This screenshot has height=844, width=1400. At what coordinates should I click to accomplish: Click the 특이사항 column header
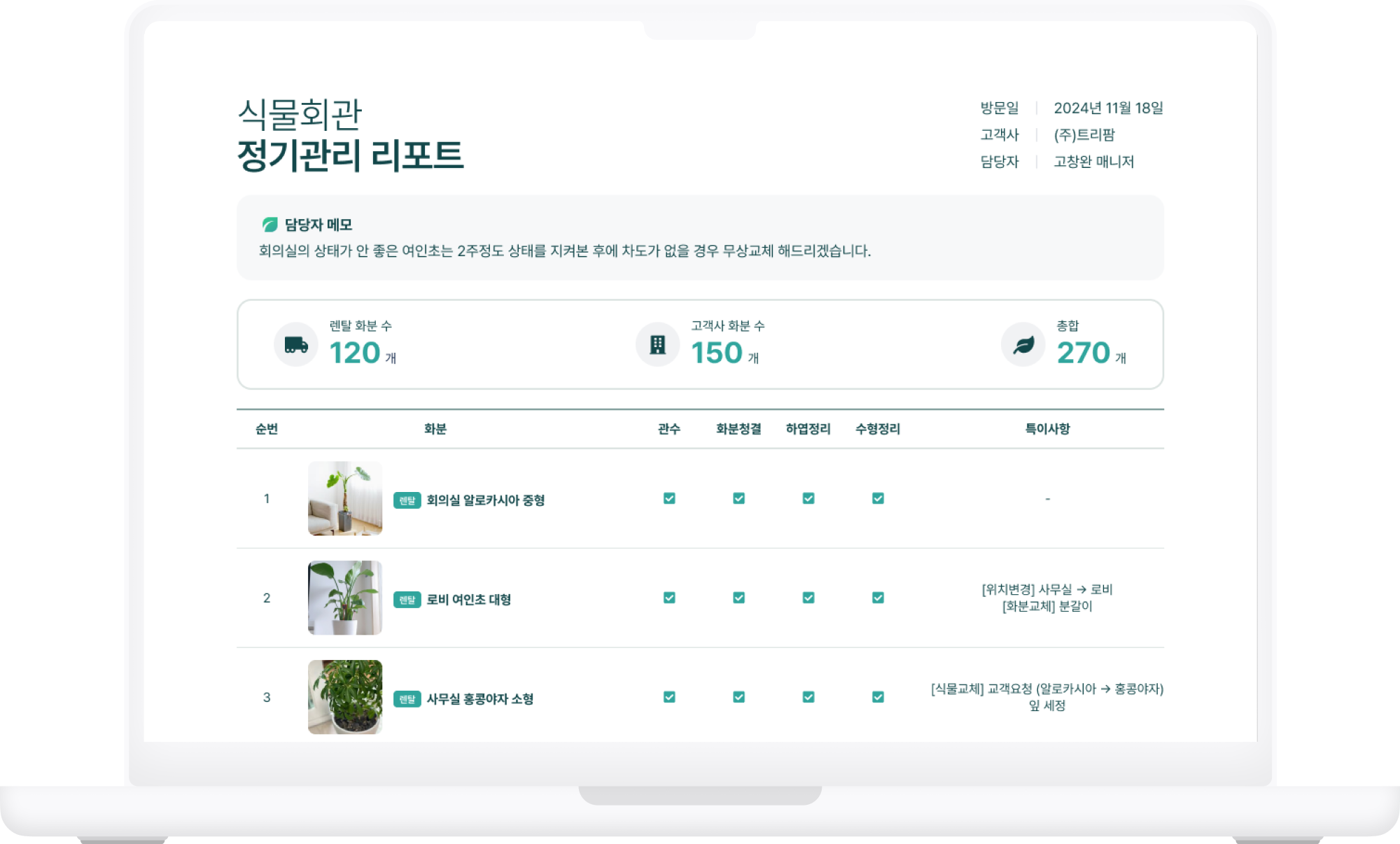[x=1047, y=429]
